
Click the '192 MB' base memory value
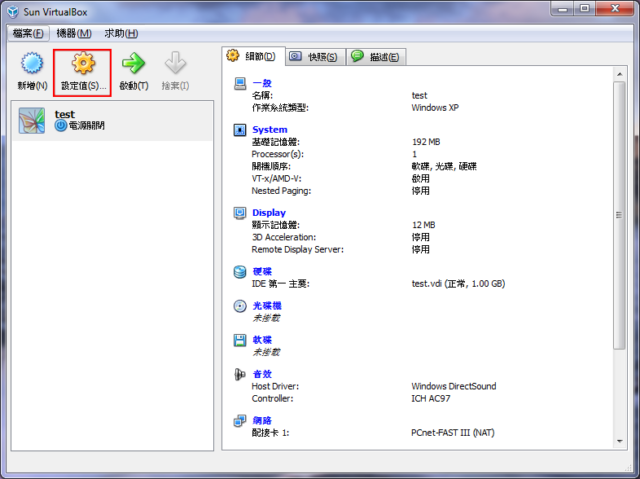pyautogui.click(x=426, y=142)
